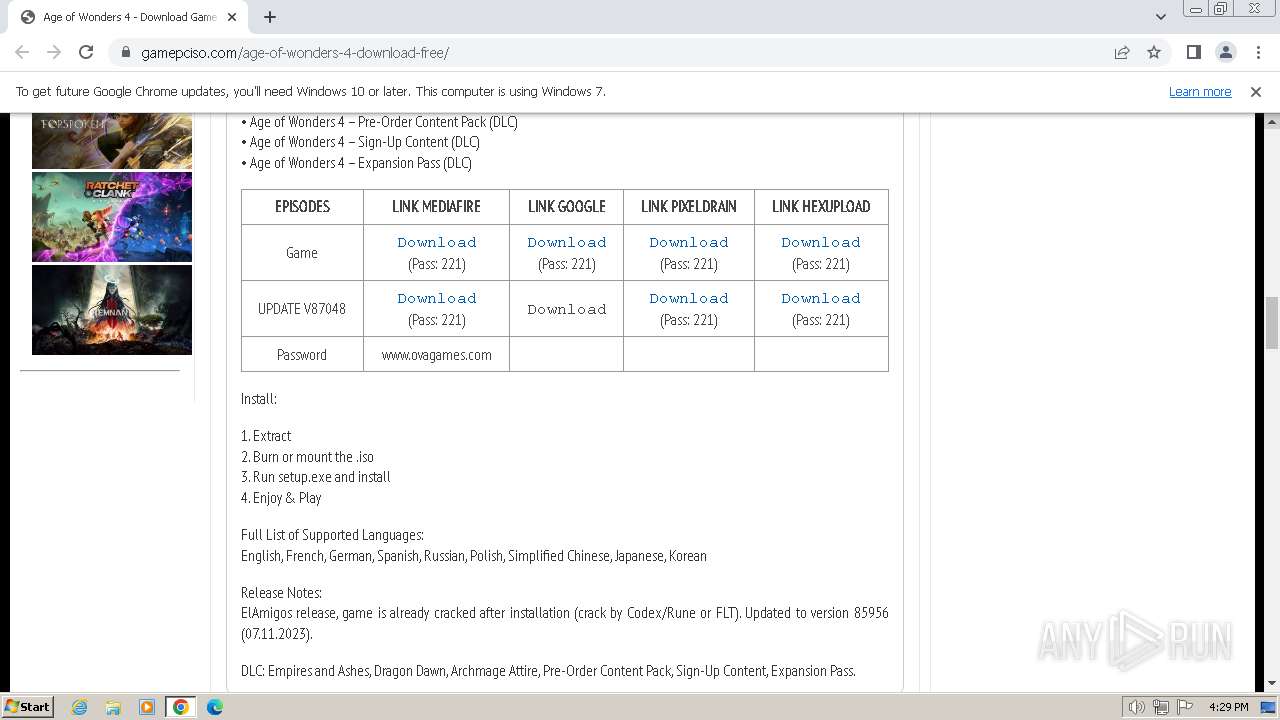The height and width of the screenshot is (720, 1280).
Task: Open Chrome three-dot menu
Action: point(1258,52)
